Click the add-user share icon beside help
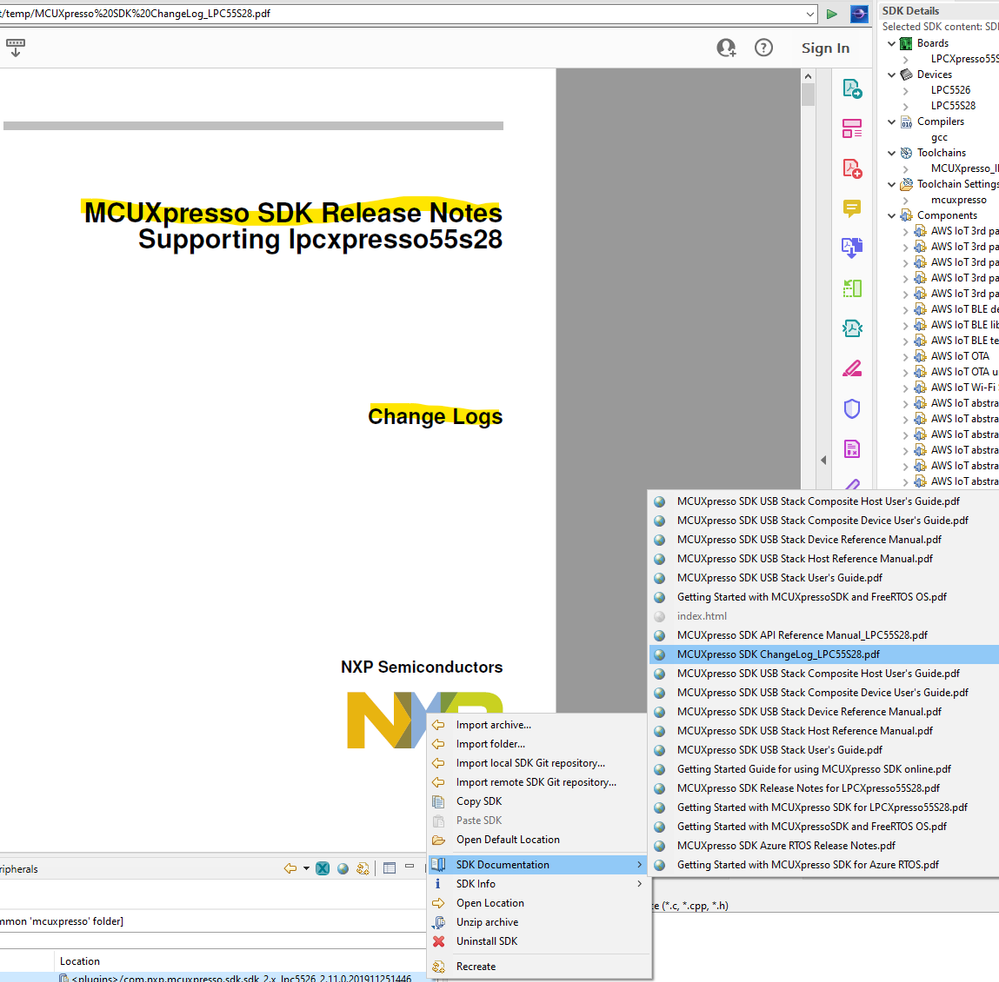999x982 pixels. [x=726, y=48]
